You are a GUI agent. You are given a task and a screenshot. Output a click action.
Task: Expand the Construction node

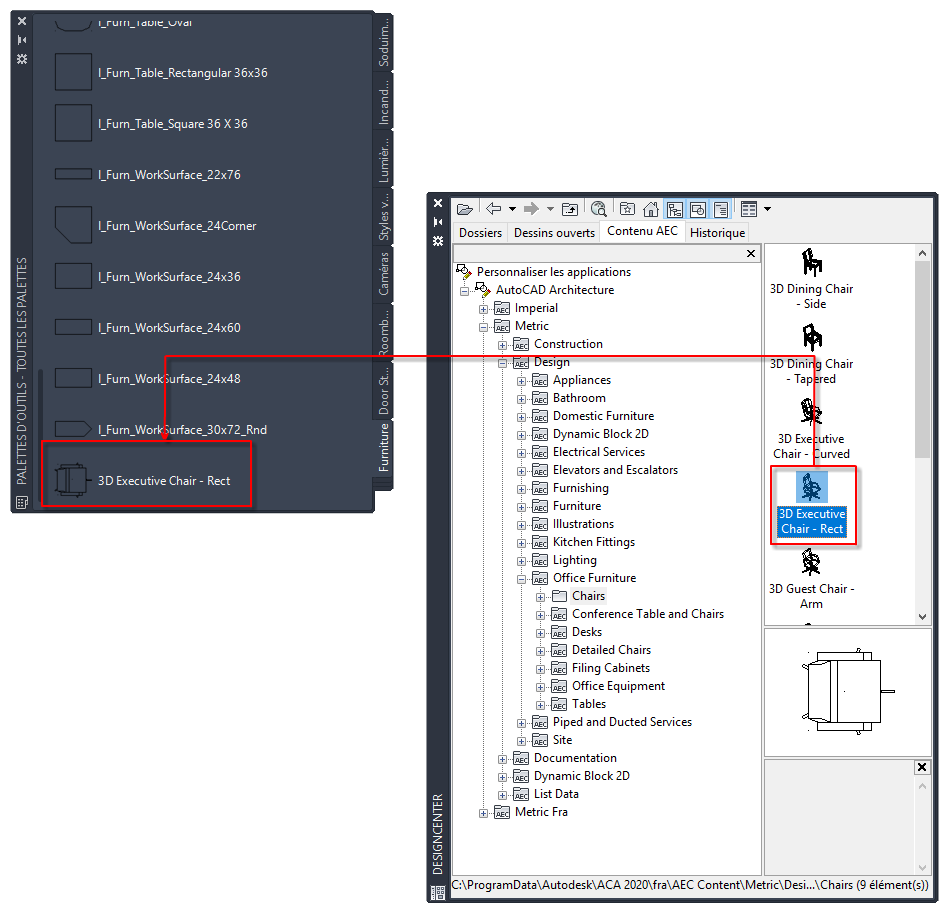pos(502,345)
